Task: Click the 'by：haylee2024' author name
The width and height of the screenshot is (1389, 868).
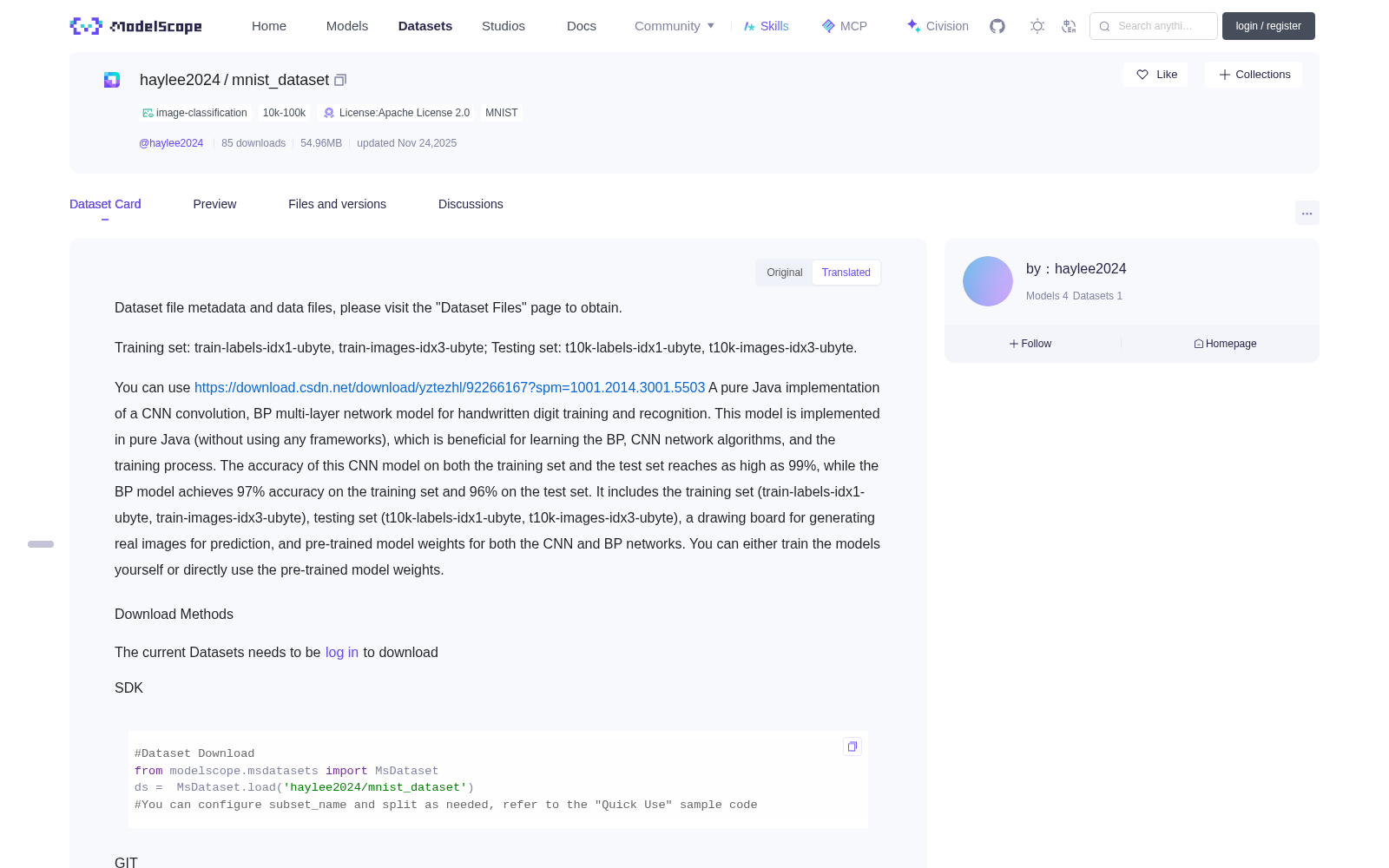Action: [x=1076, y=269]
